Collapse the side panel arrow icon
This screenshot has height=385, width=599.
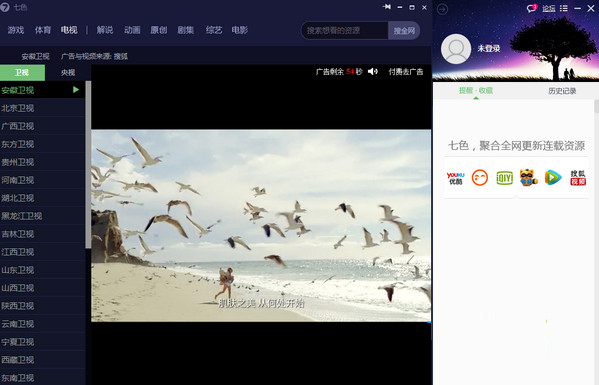click(442, 9)
